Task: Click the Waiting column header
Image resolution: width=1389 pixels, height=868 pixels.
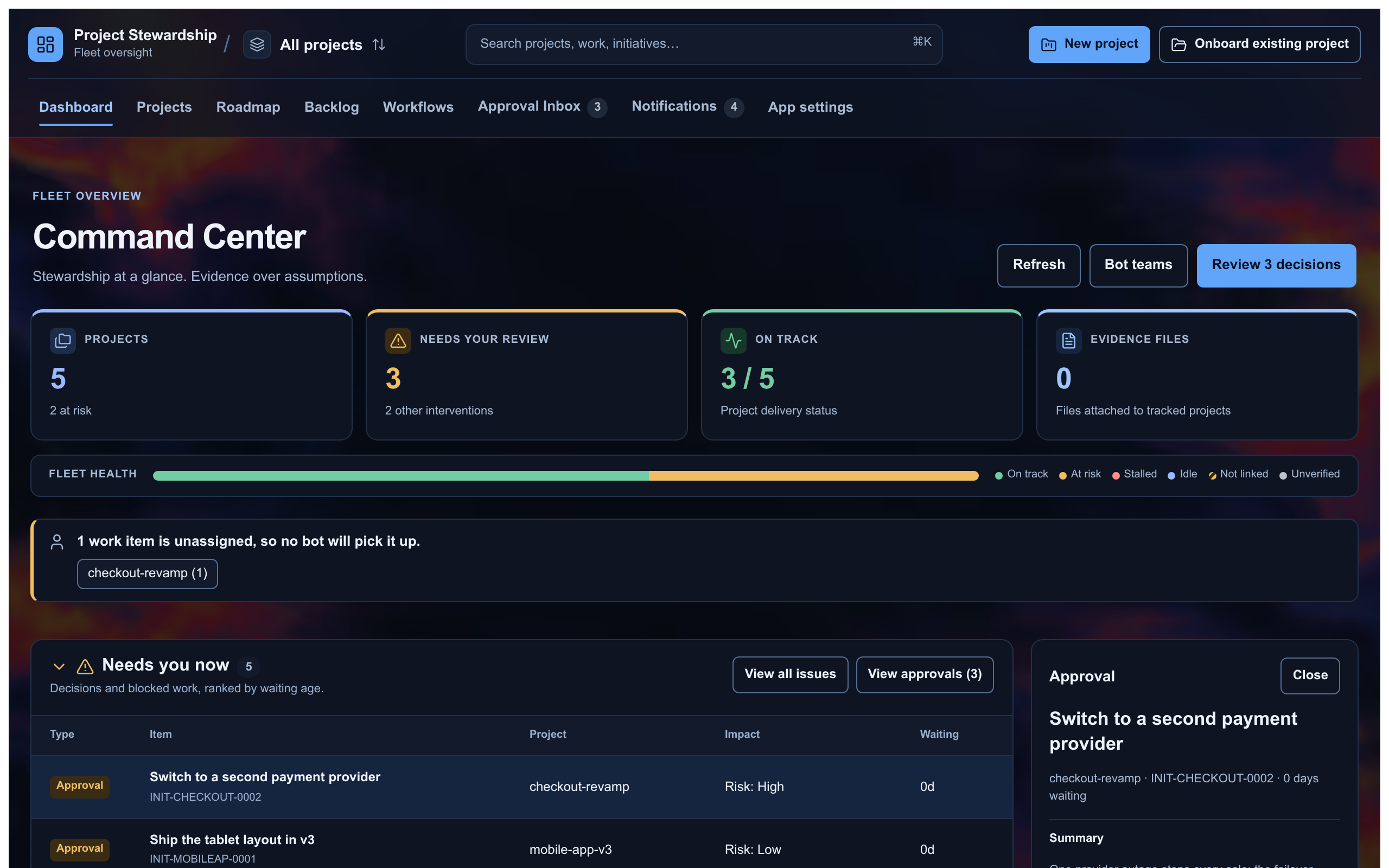Action: [x=939, y=734]
